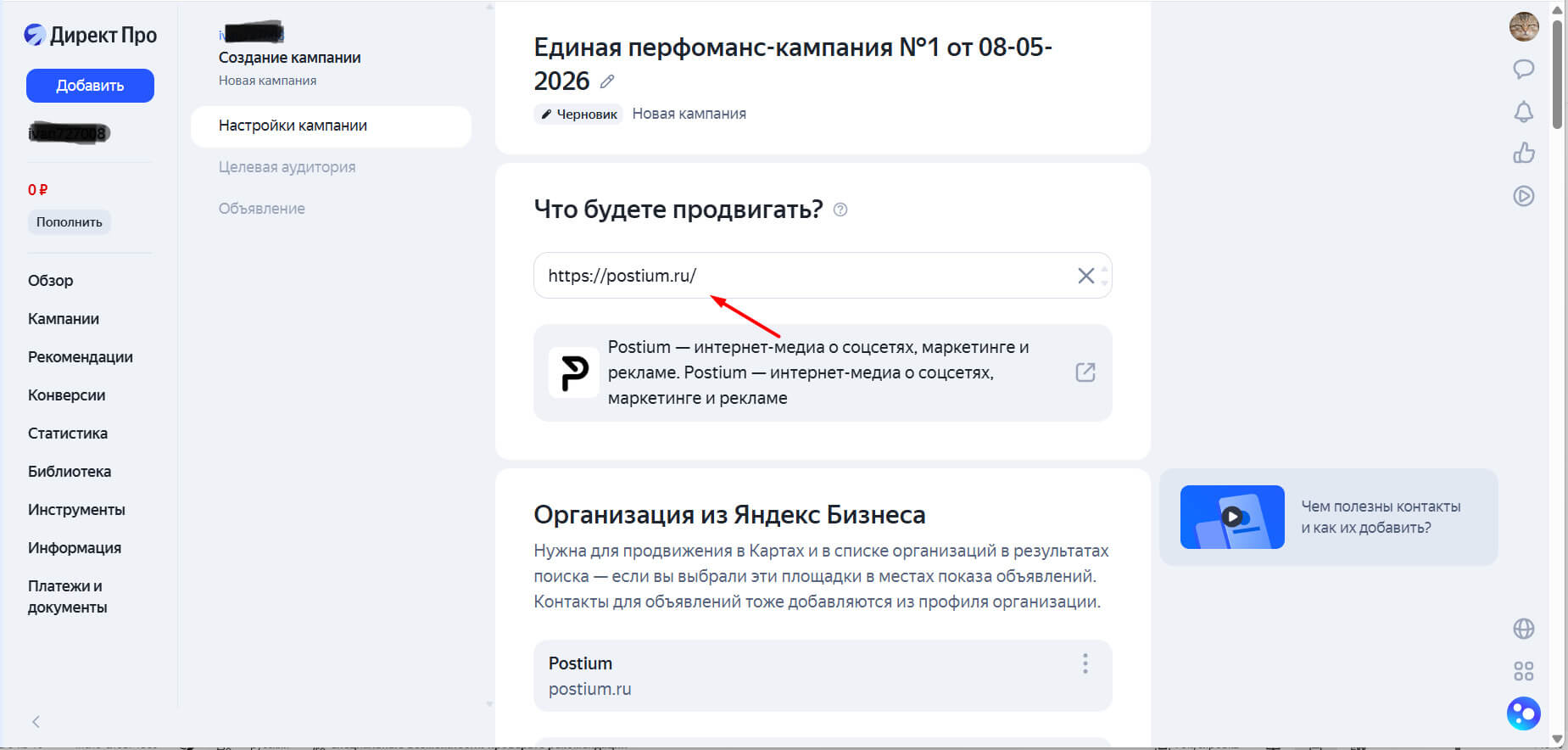Select the Целевая аудитория step
Image resolution: width=1568 pixels, height=750 pixels.
click(x=287, y=167)
